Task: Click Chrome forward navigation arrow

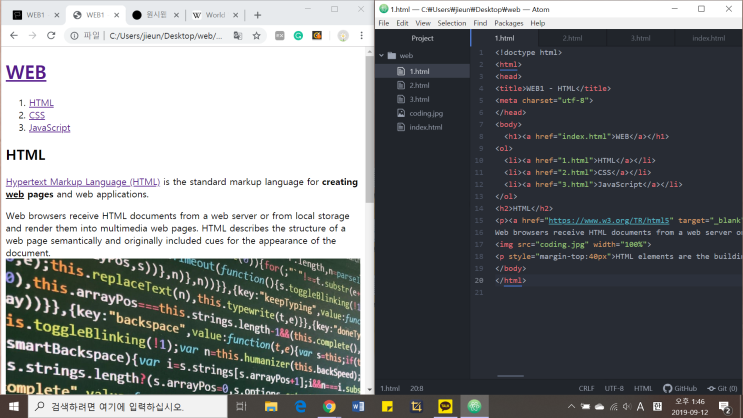Action: [x=32, y=36]
